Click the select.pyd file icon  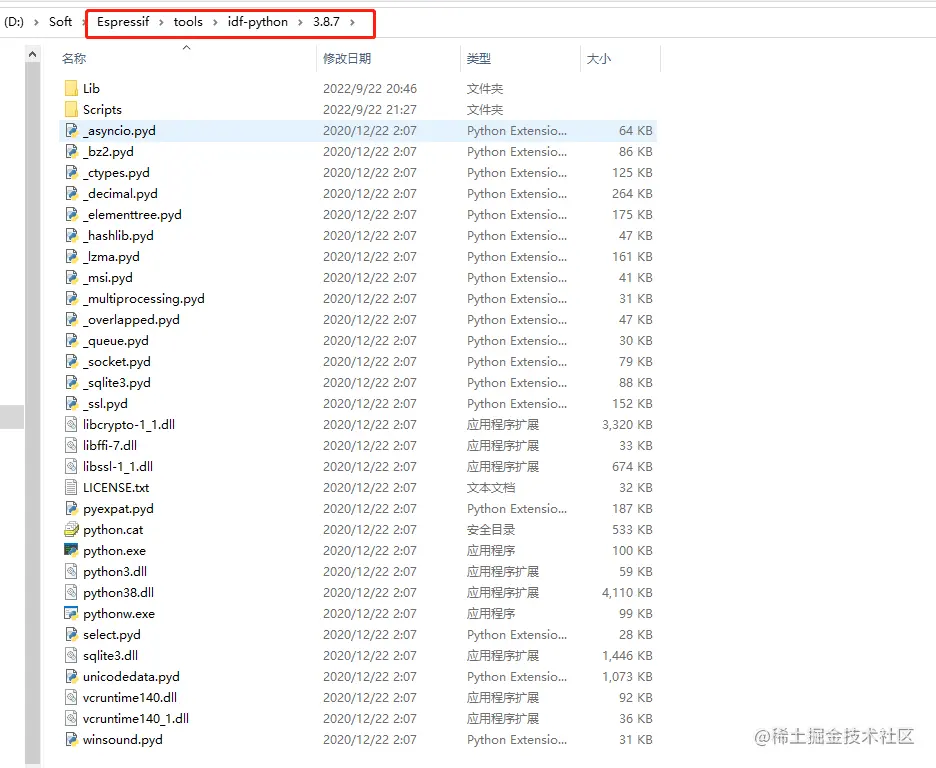click(71, 634)
